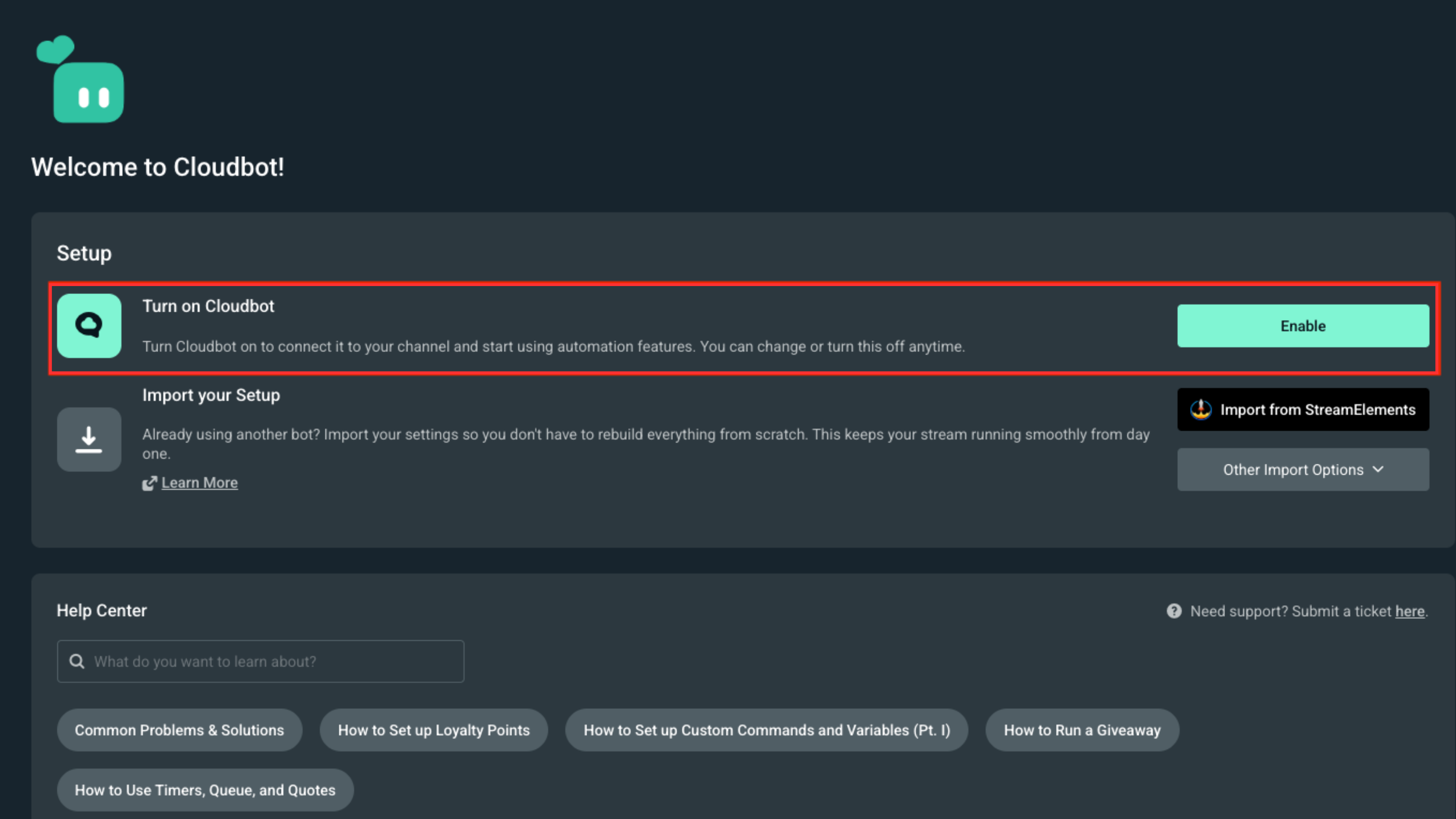Click the 'Already using another bot?' description
Screen dimensions: 1456x819
pos(646,444)
